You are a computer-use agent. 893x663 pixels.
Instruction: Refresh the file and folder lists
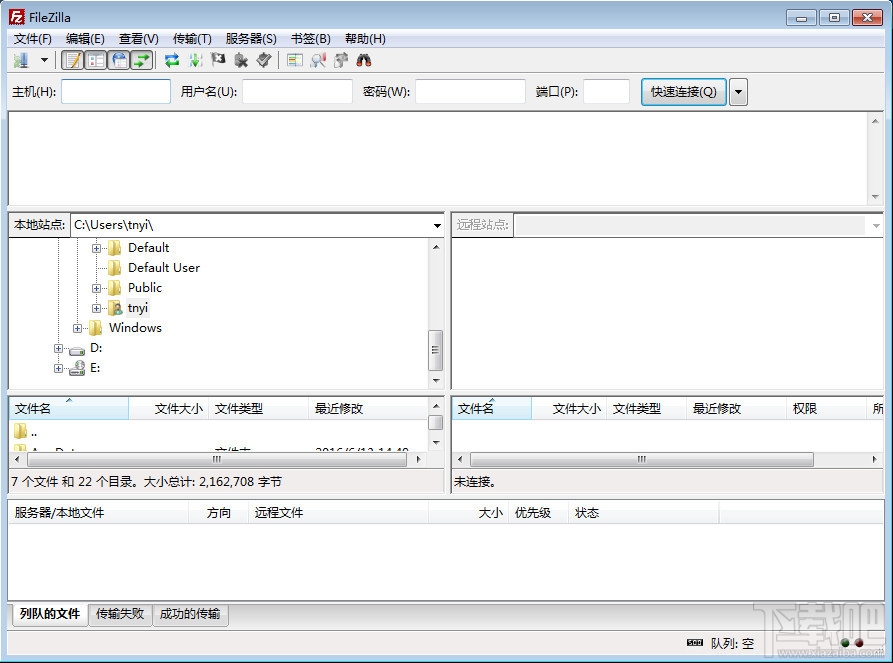pyautogui.click(x=171, y=60)
